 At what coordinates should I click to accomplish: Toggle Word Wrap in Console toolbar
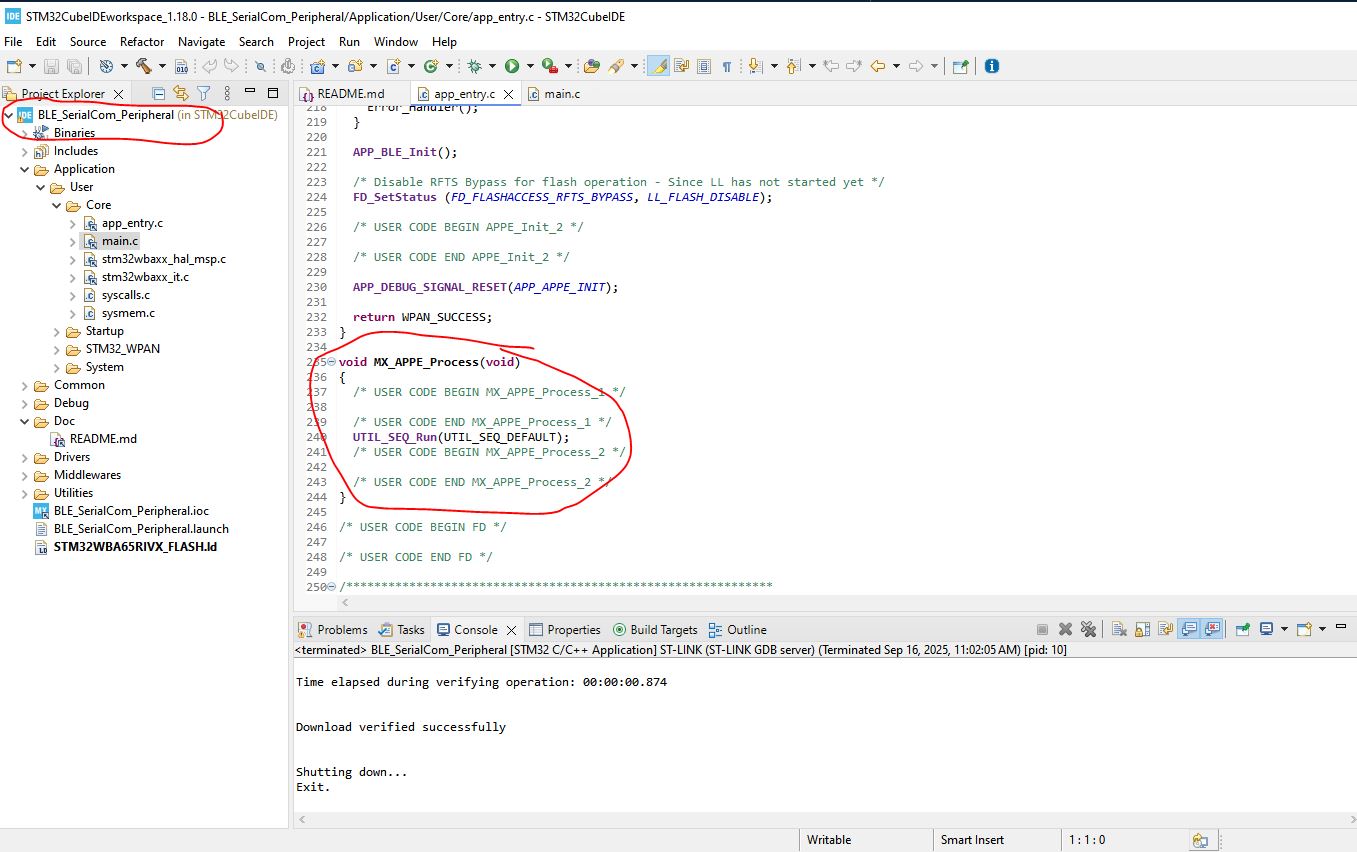tap(1165, 630)
